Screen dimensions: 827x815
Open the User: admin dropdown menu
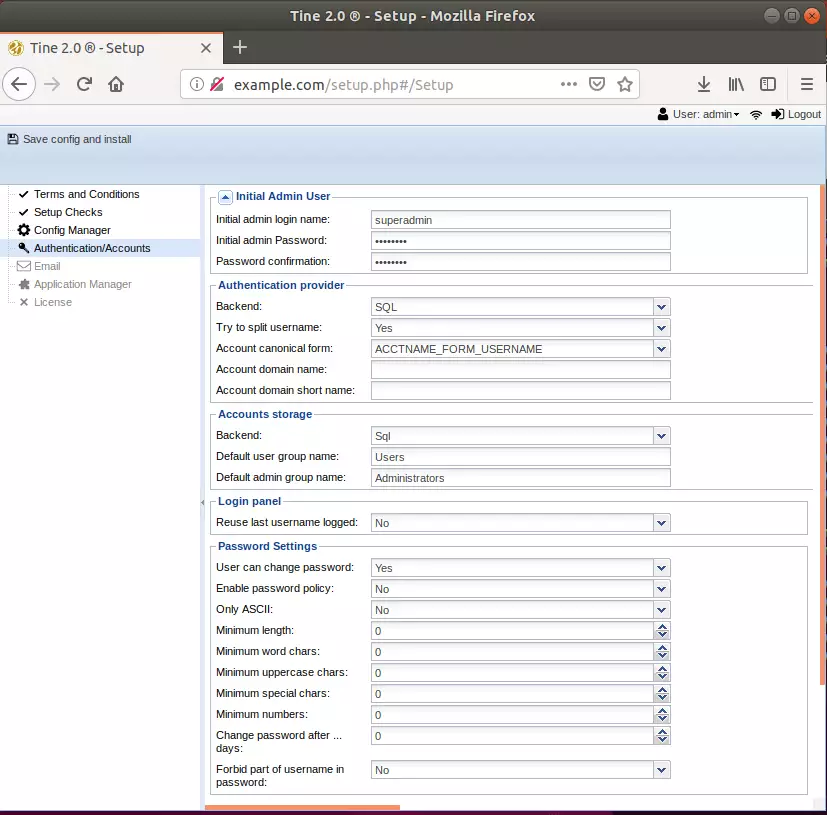(x=706, y=114)
